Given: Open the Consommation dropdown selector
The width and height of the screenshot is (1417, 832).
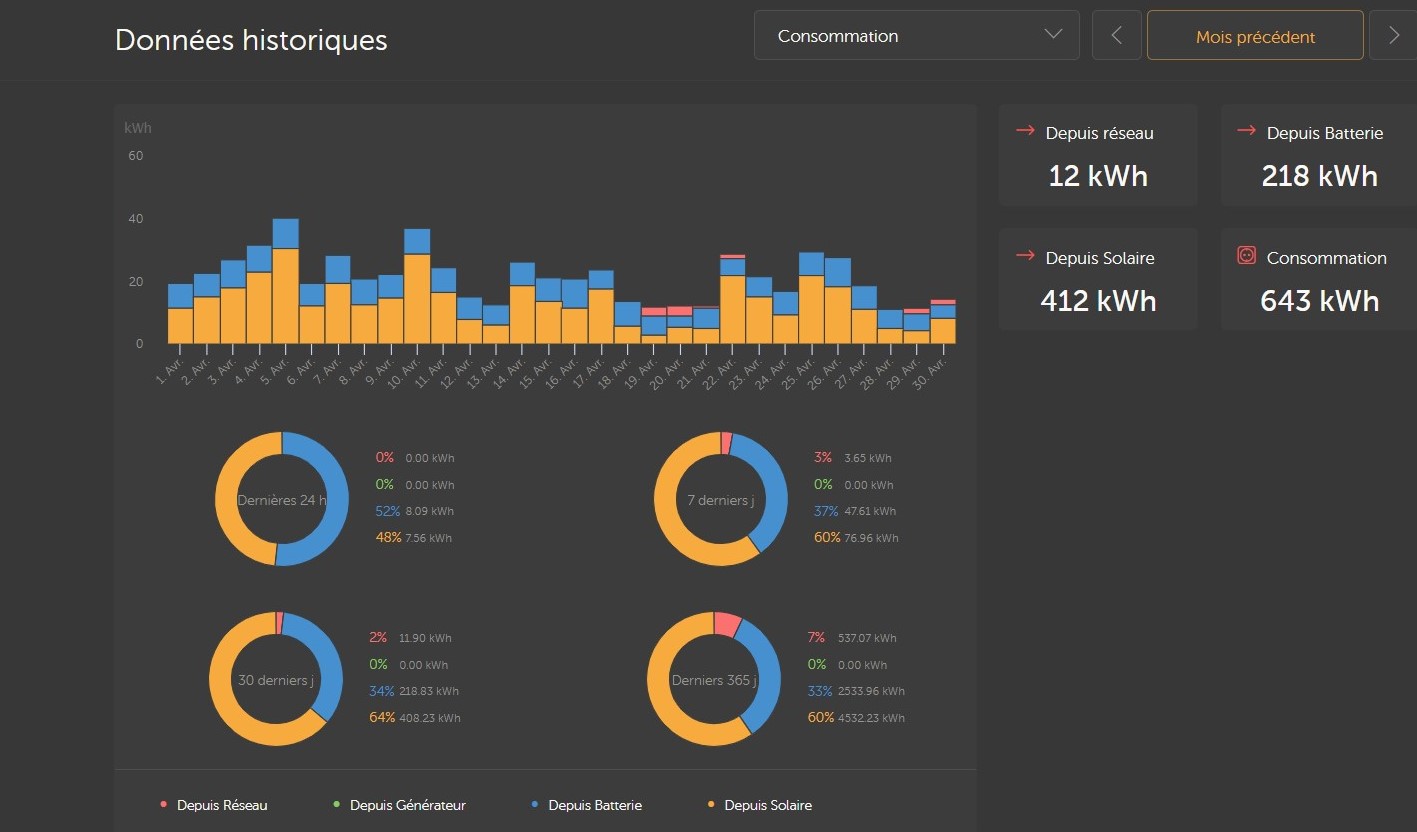Looking at the screenshot, I should [915, 36].
